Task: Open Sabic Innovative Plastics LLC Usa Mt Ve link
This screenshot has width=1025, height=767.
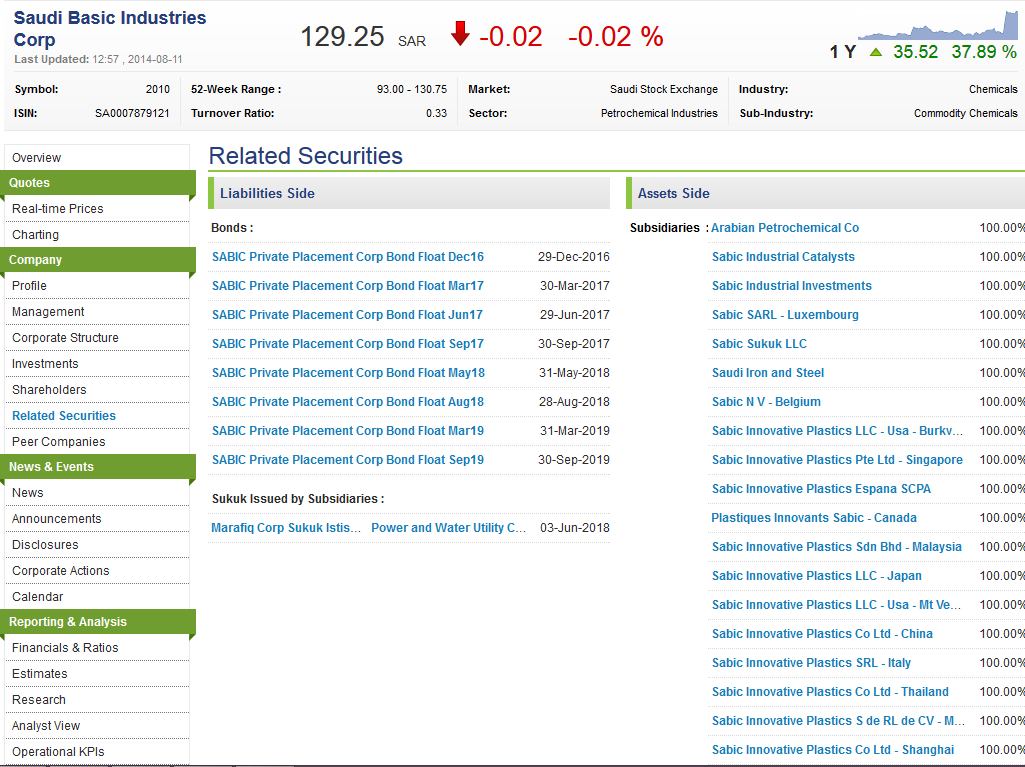Action: click(x=837, y=605)
